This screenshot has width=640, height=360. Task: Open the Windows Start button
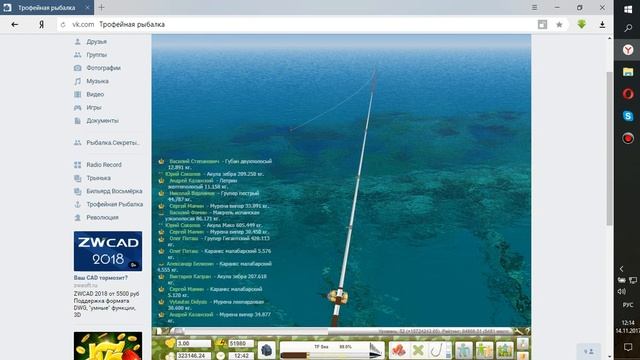pyautogui.click(x=628, y=9)
